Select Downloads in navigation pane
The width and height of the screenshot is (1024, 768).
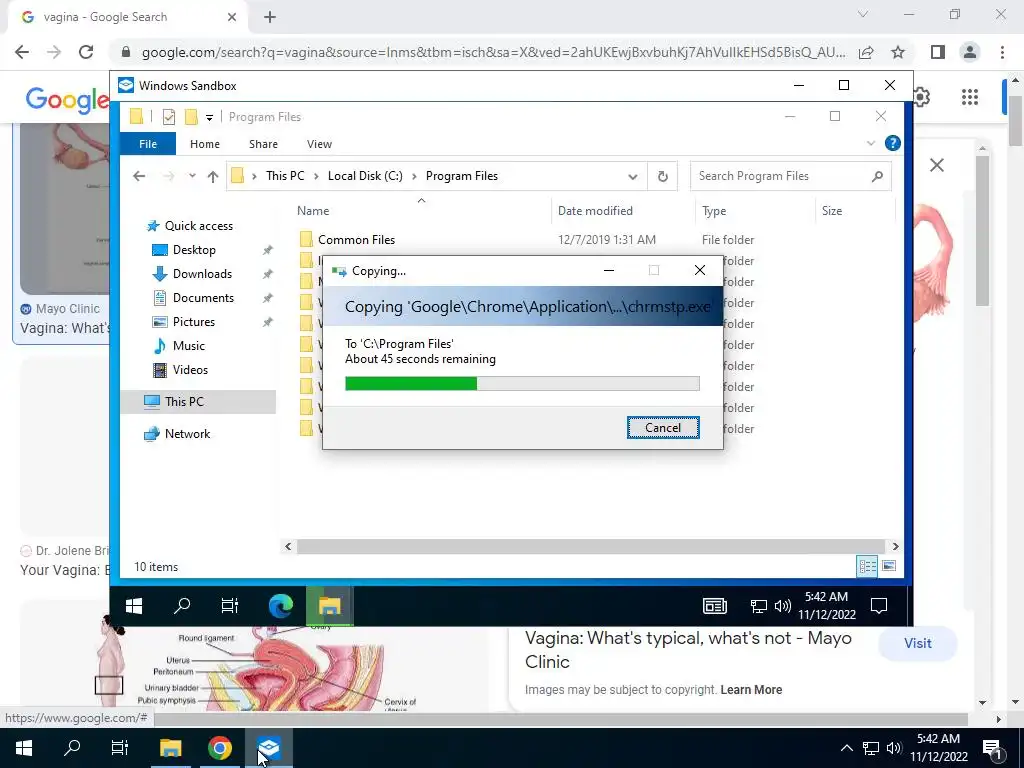pyautogui.click(x=202, y=274)
